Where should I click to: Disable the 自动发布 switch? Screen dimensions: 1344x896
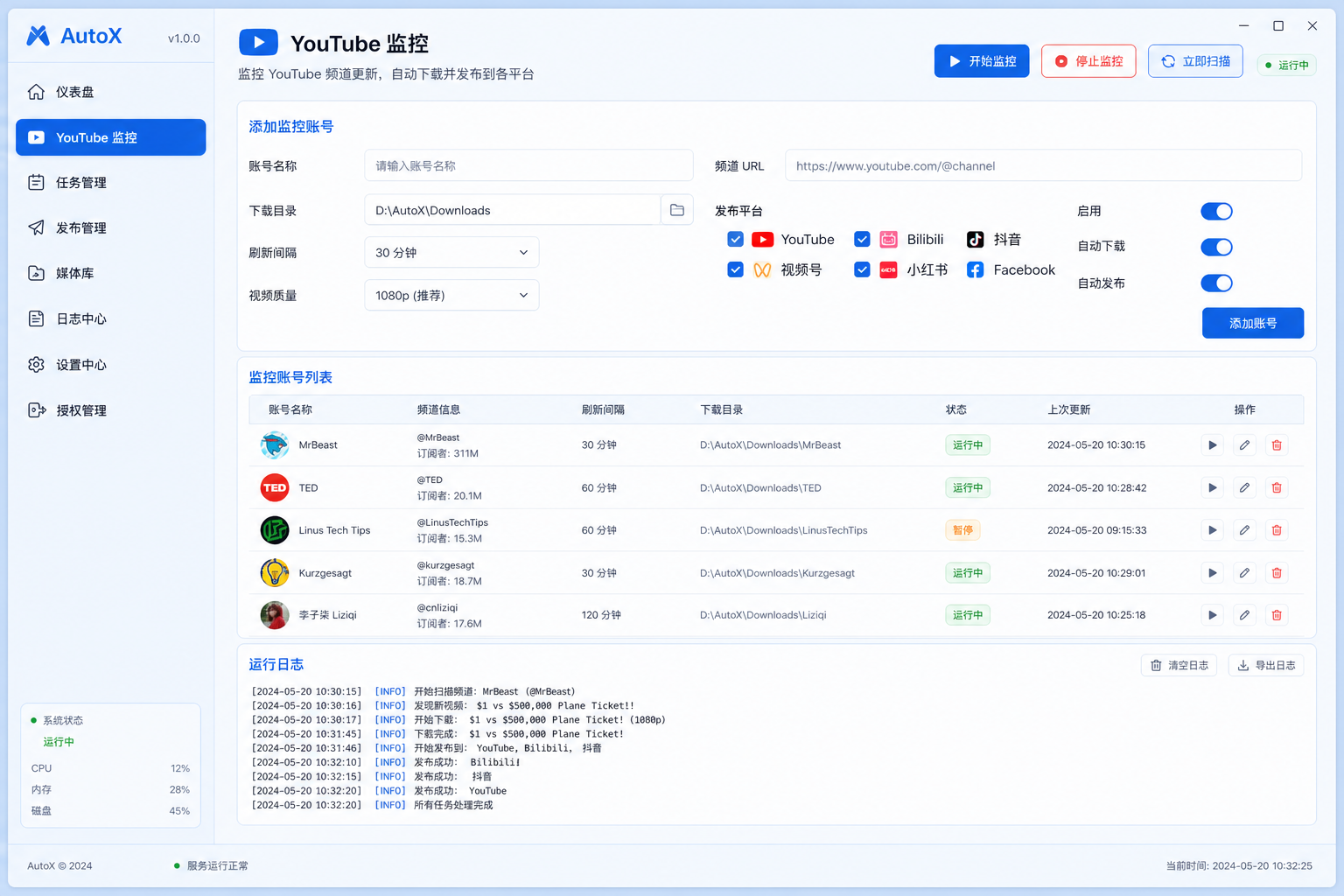pos(1216,283)
